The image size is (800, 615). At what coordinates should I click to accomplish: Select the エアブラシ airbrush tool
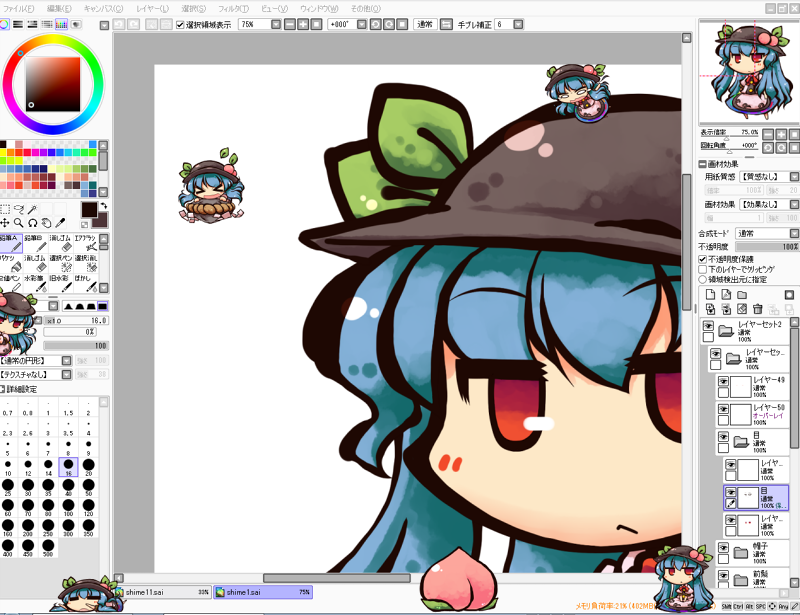[87, 240]
